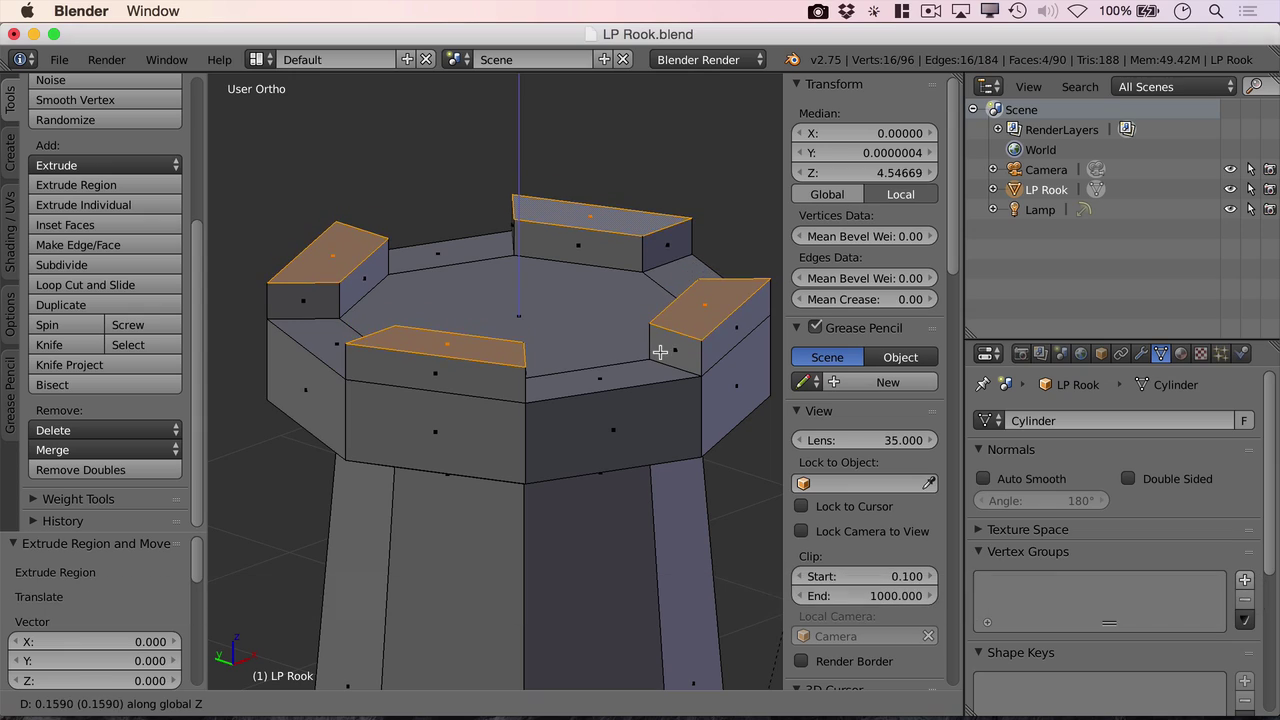Click the Camera data icon in the outliner

(x=1096, y=170)
